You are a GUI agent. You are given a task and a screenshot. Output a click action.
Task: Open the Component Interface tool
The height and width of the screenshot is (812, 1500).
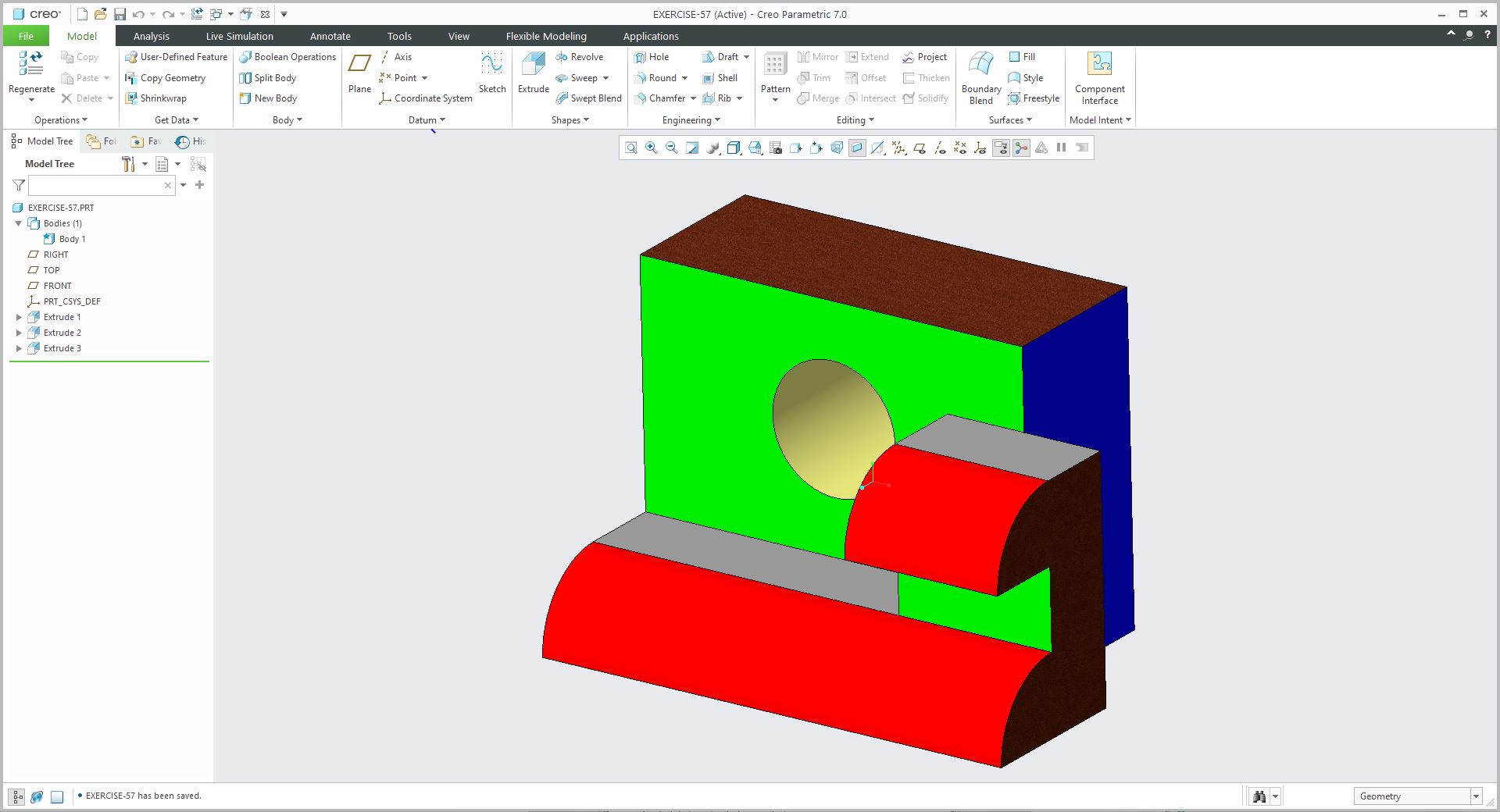click(x=1100, y=78)
